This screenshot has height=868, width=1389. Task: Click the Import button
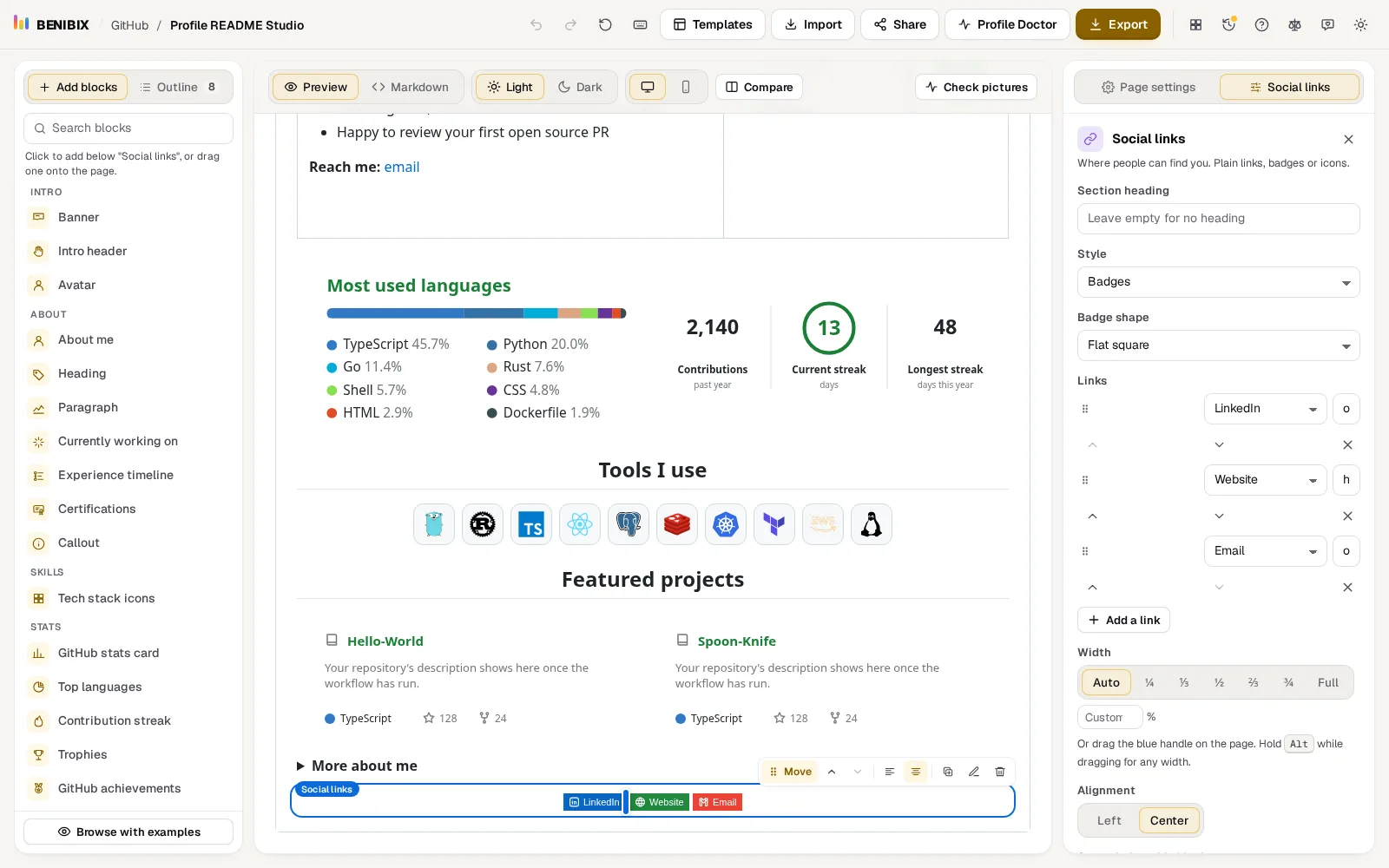point(813,24)
